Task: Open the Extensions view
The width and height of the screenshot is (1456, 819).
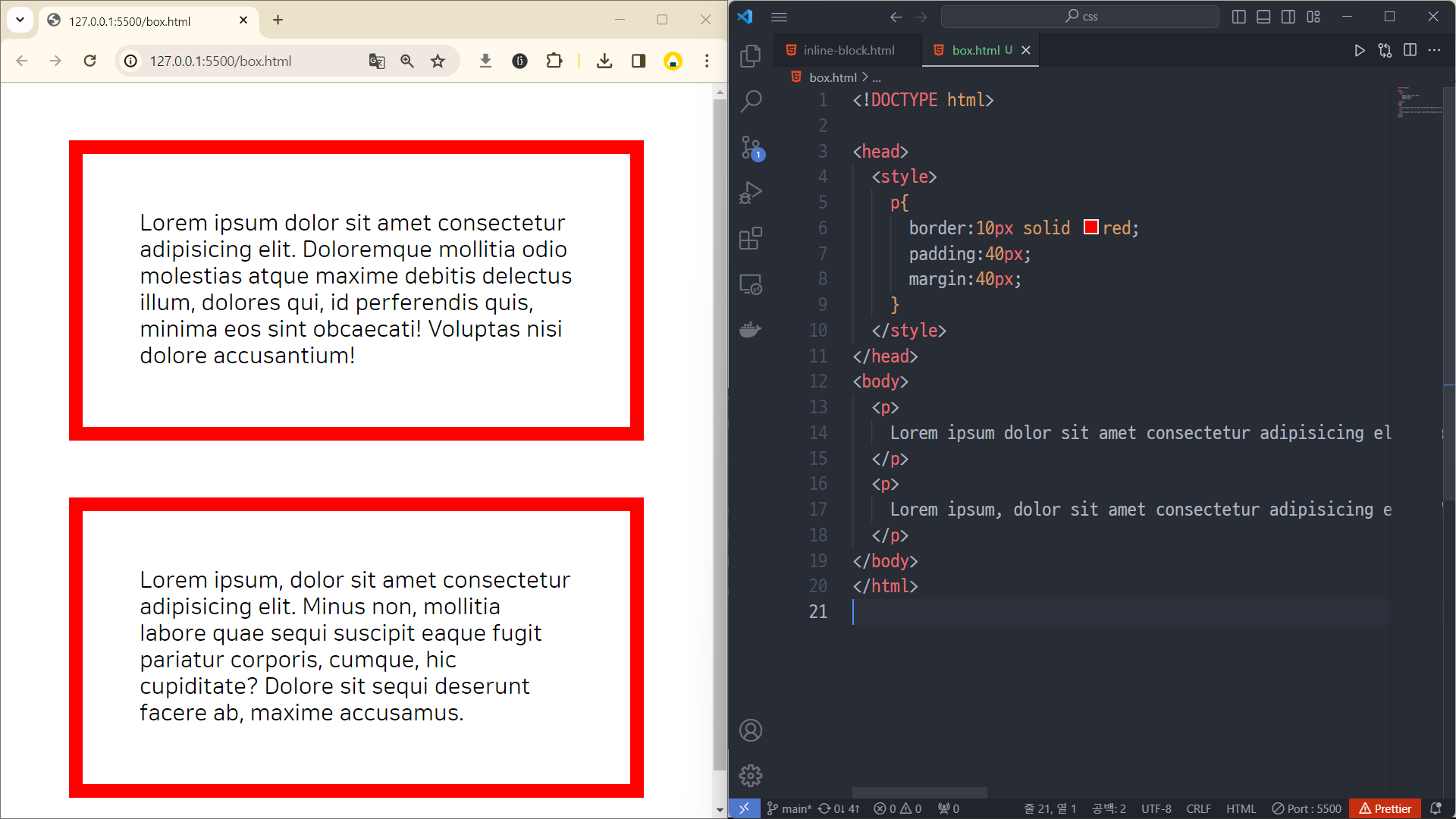Action: 750,239
